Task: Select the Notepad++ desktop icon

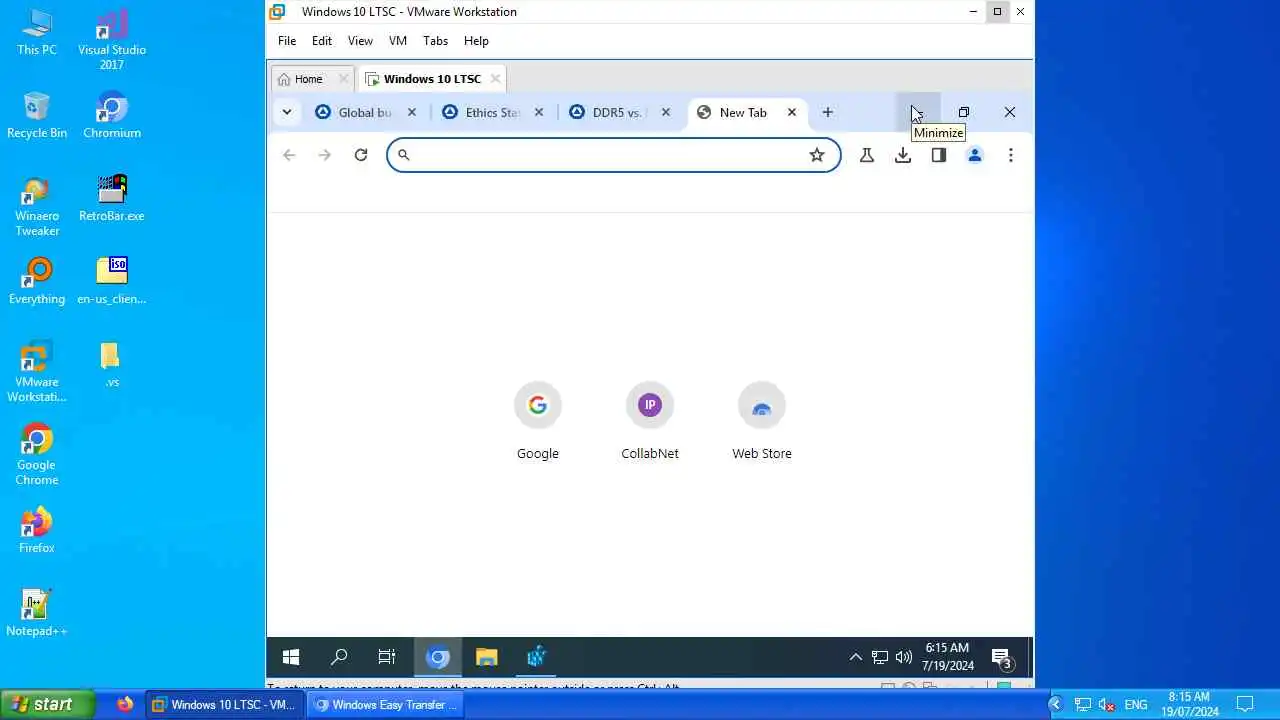Action: pyautogui.click(x=37, y=613)
